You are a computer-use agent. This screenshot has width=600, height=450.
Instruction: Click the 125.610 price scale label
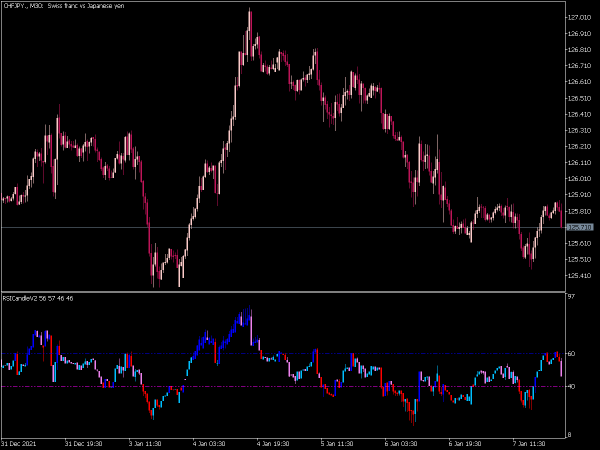[x=580, y=243]
